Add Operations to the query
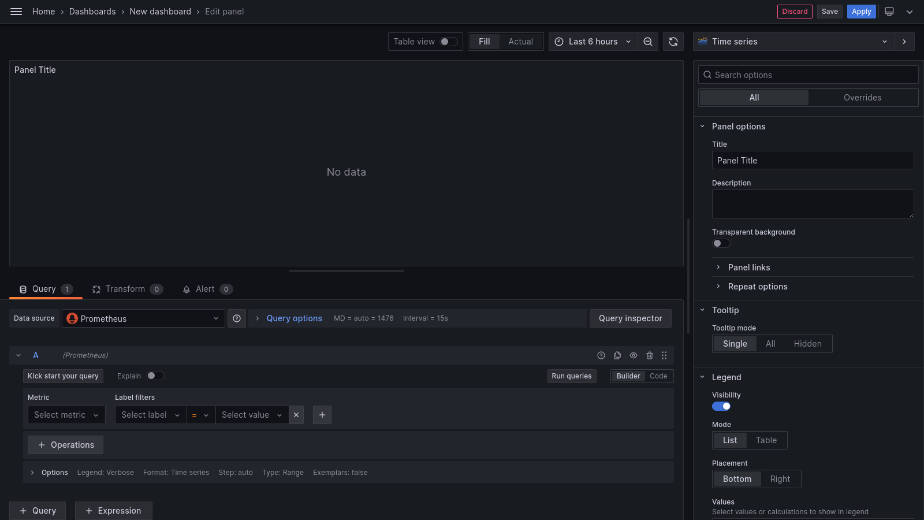 tap(65, 445)
